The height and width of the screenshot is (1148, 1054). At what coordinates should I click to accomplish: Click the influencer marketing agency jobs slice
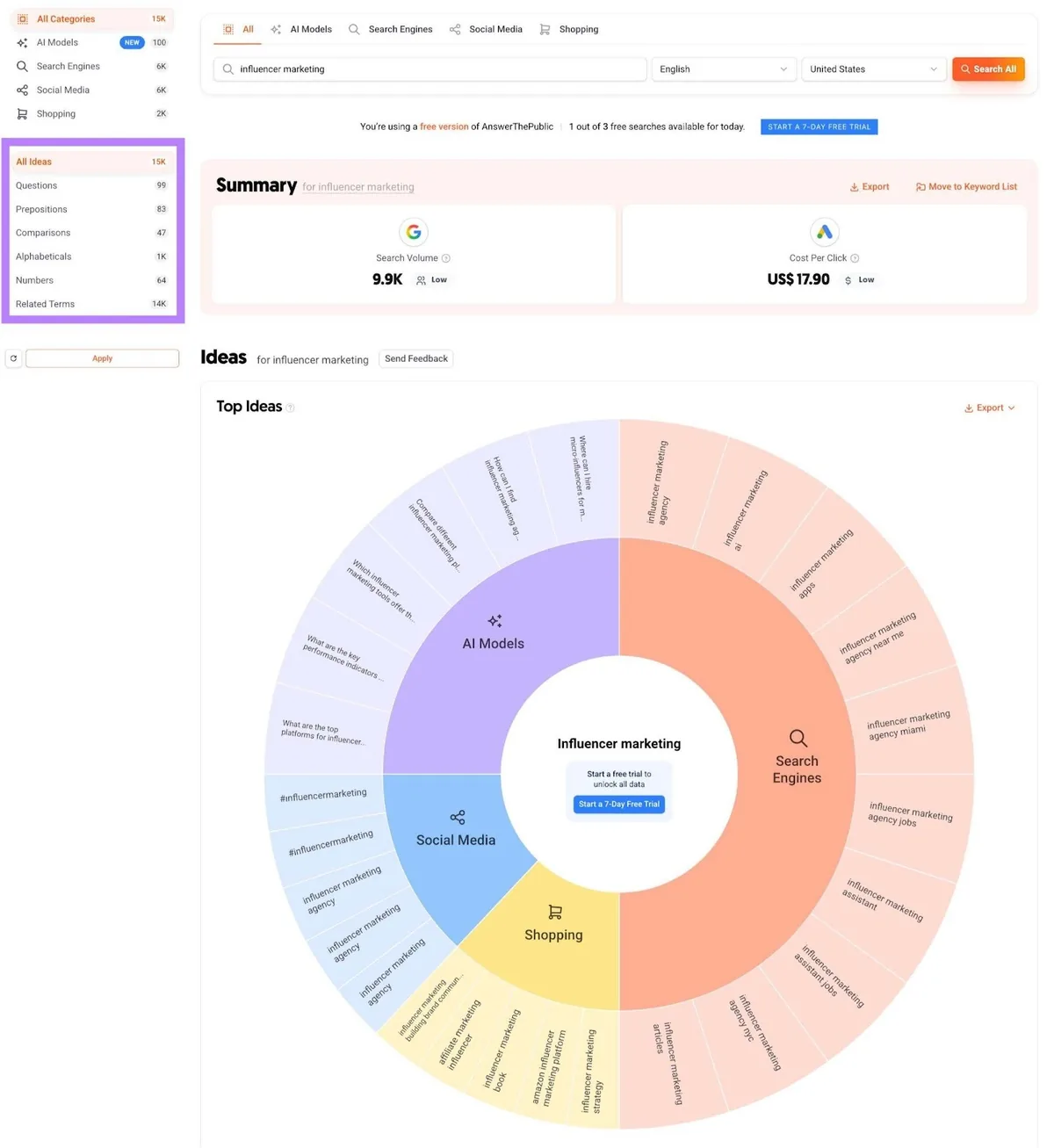(910, 813)
